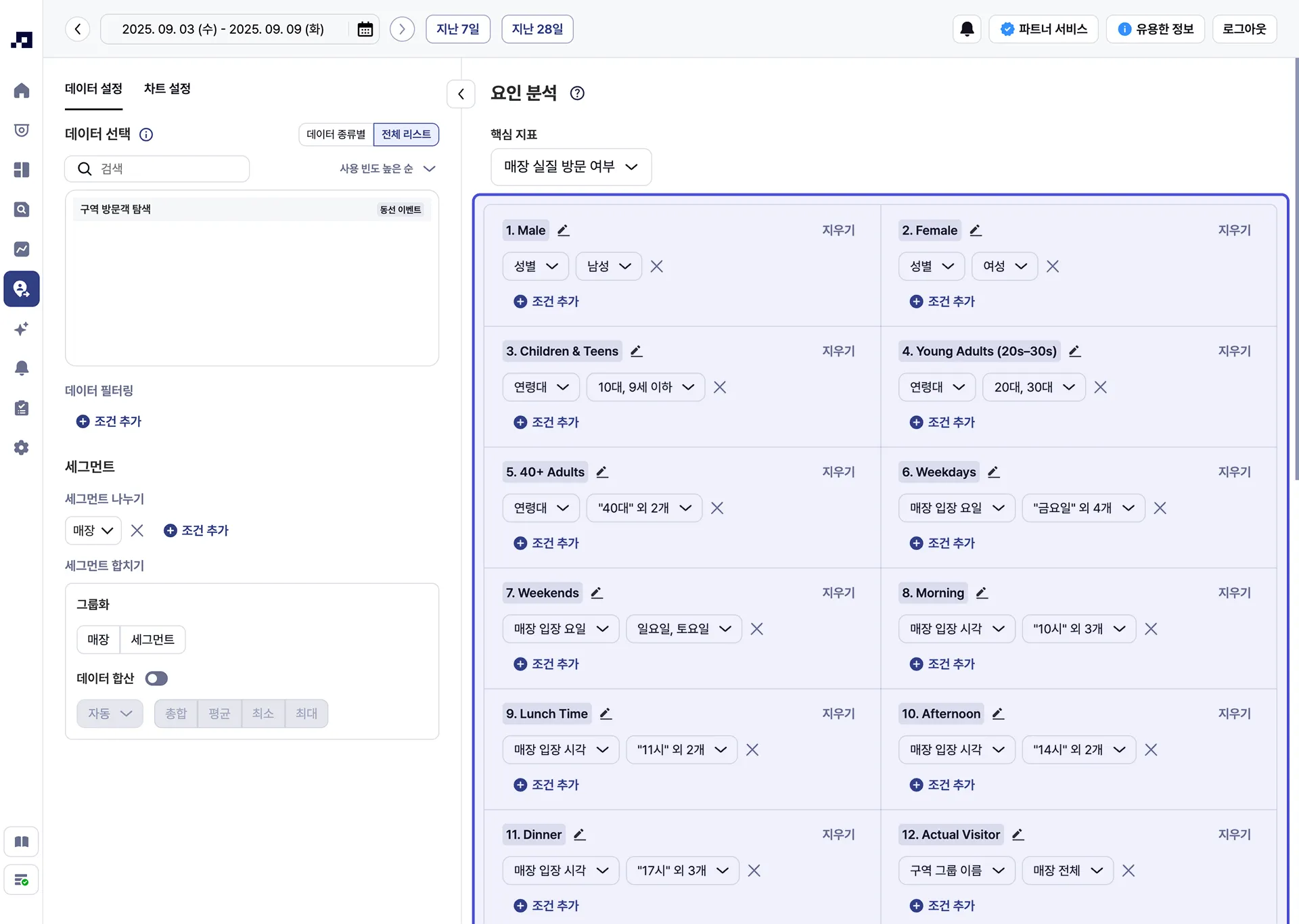Click the notification bell in top bar

pos(967,29)
